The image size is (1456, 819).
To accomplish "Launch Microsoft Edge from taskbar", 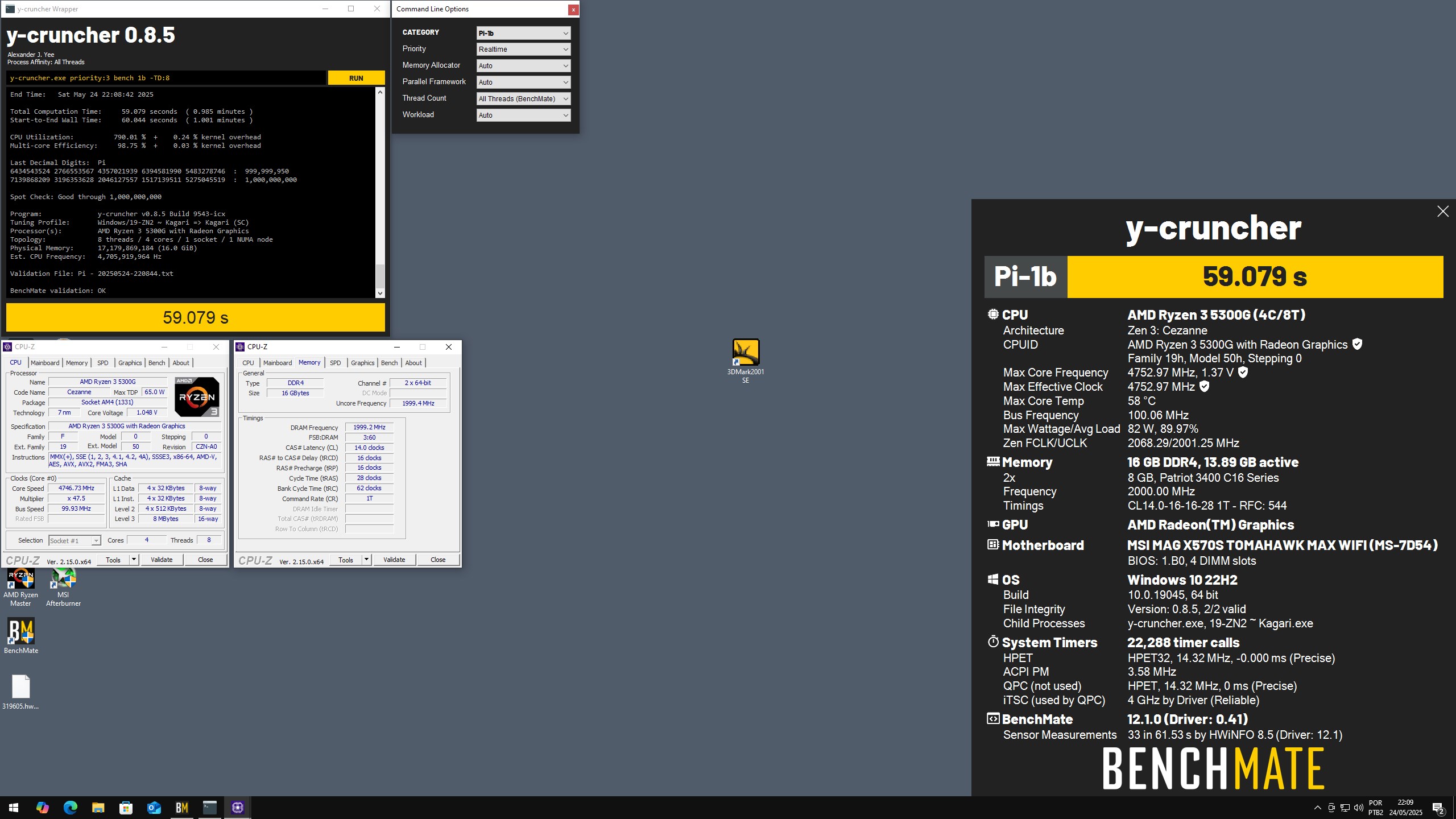I will (70, 808).
